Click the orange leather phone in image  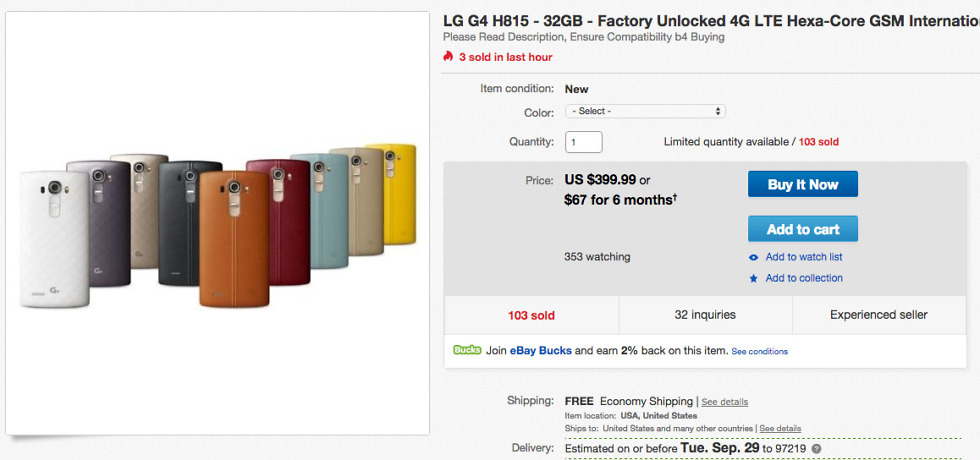point(233,240)
